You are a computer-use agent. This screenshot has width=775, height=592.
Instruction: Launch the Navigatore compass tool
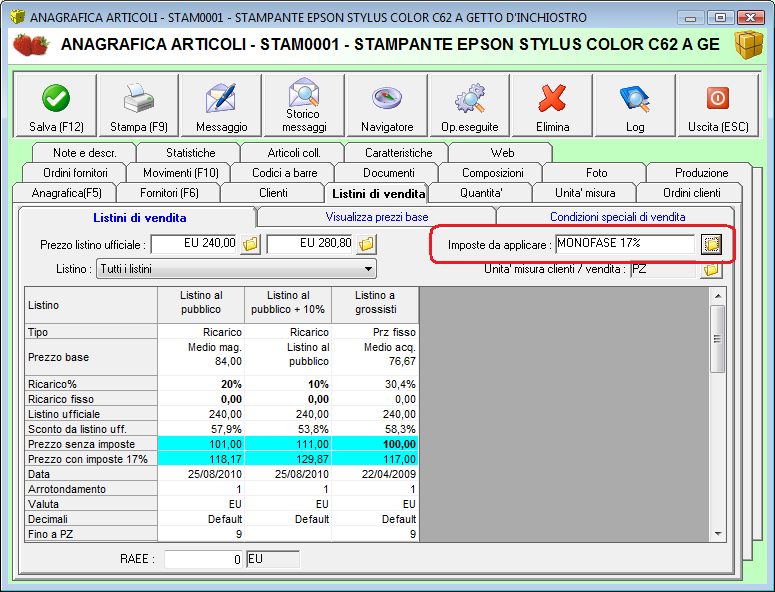387,105
